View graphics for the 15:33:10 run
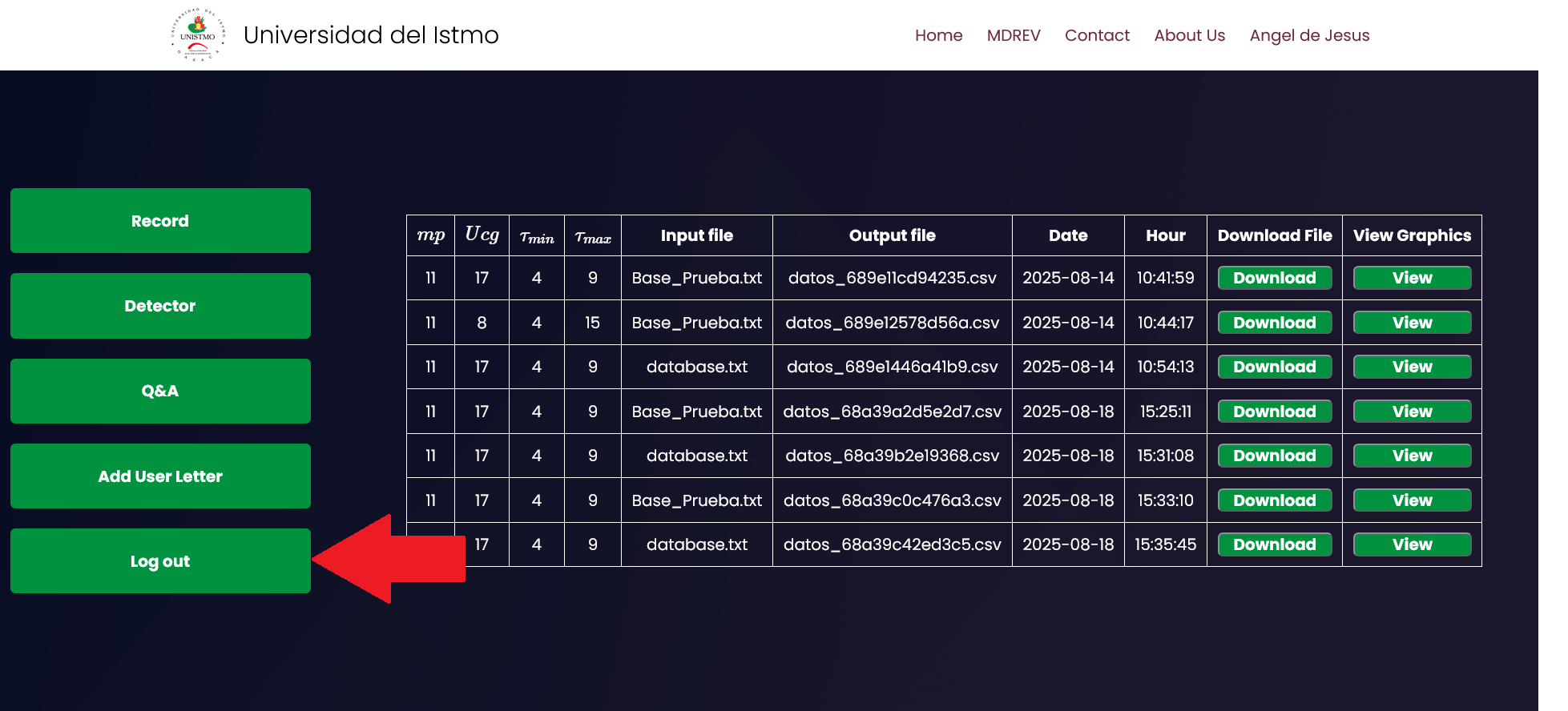This screenshot has width=1568, height=711. (x=1412, y=500)
